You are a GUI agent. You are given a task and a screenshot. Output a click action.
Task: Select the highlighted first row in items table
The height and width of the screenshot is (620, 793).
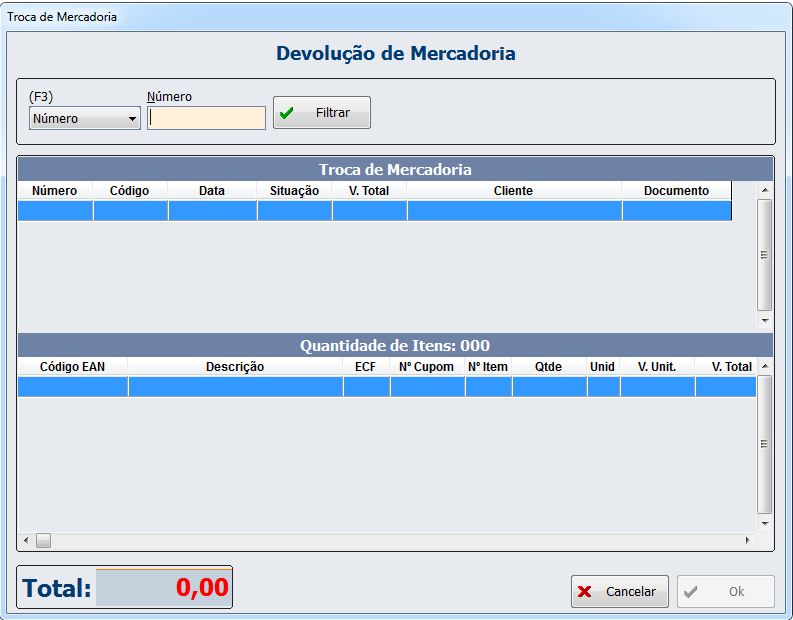tap(386, 387)
